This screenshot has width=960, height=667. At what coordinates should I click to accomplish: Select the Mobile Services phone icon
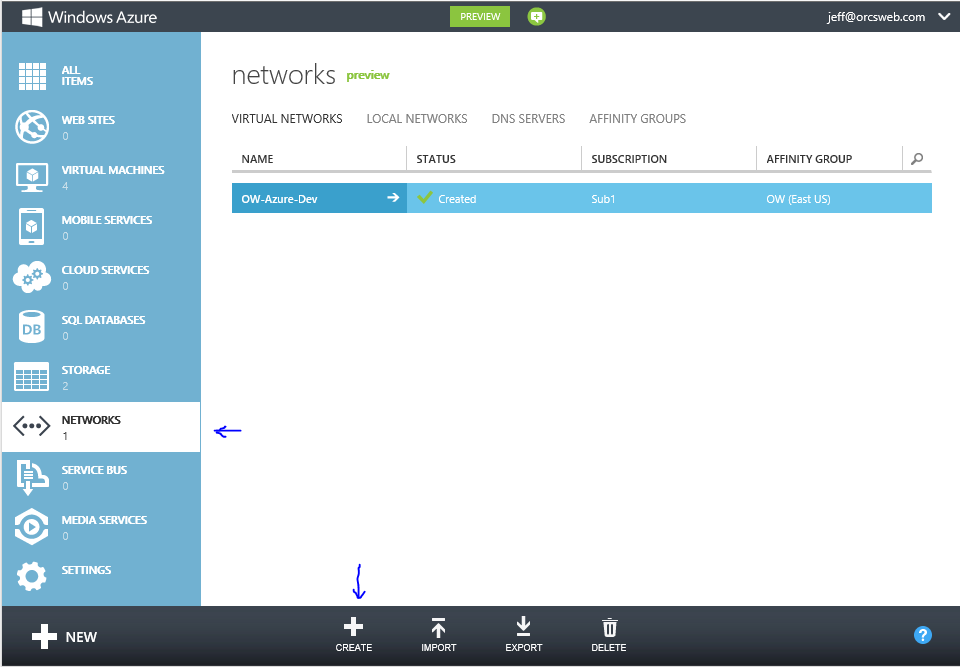point(32,227)
